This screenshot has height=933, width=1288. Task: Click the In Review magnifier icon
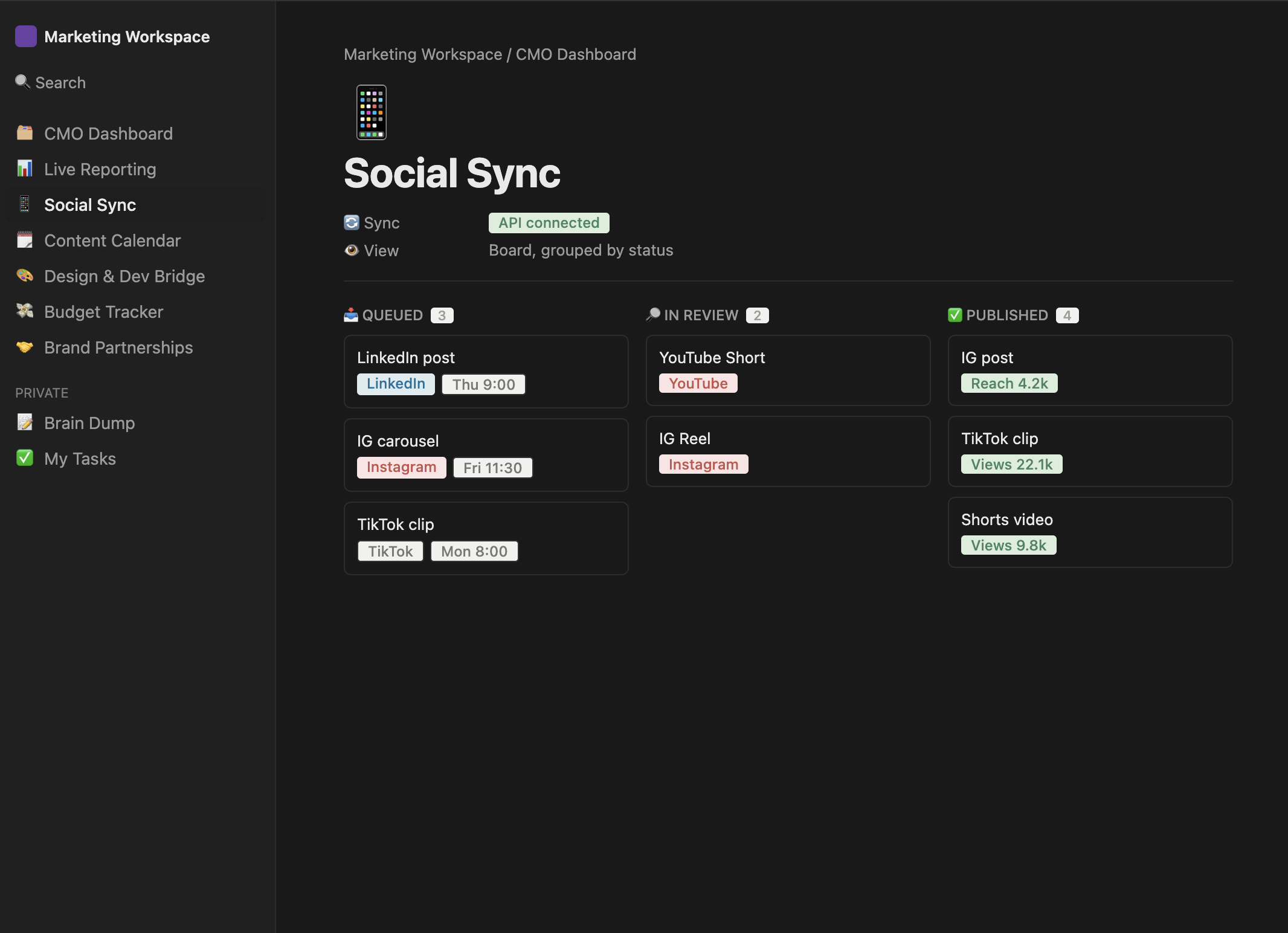click(653, 315)
